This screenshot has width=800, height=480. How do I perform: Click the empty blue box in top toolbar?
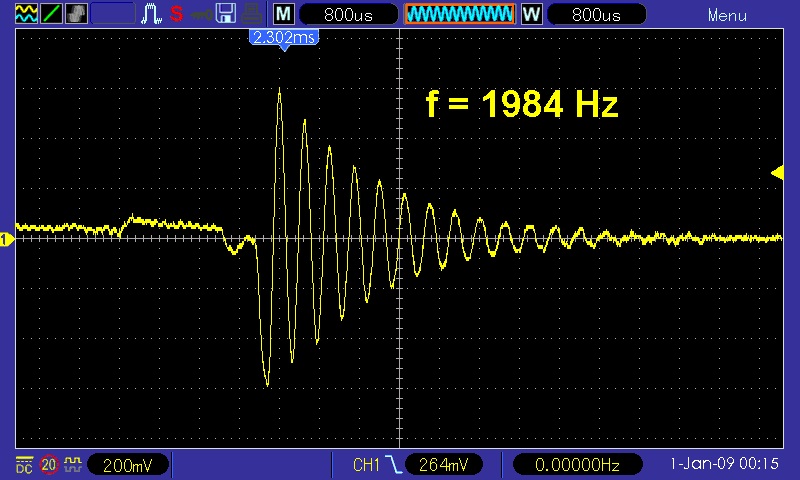113,14
